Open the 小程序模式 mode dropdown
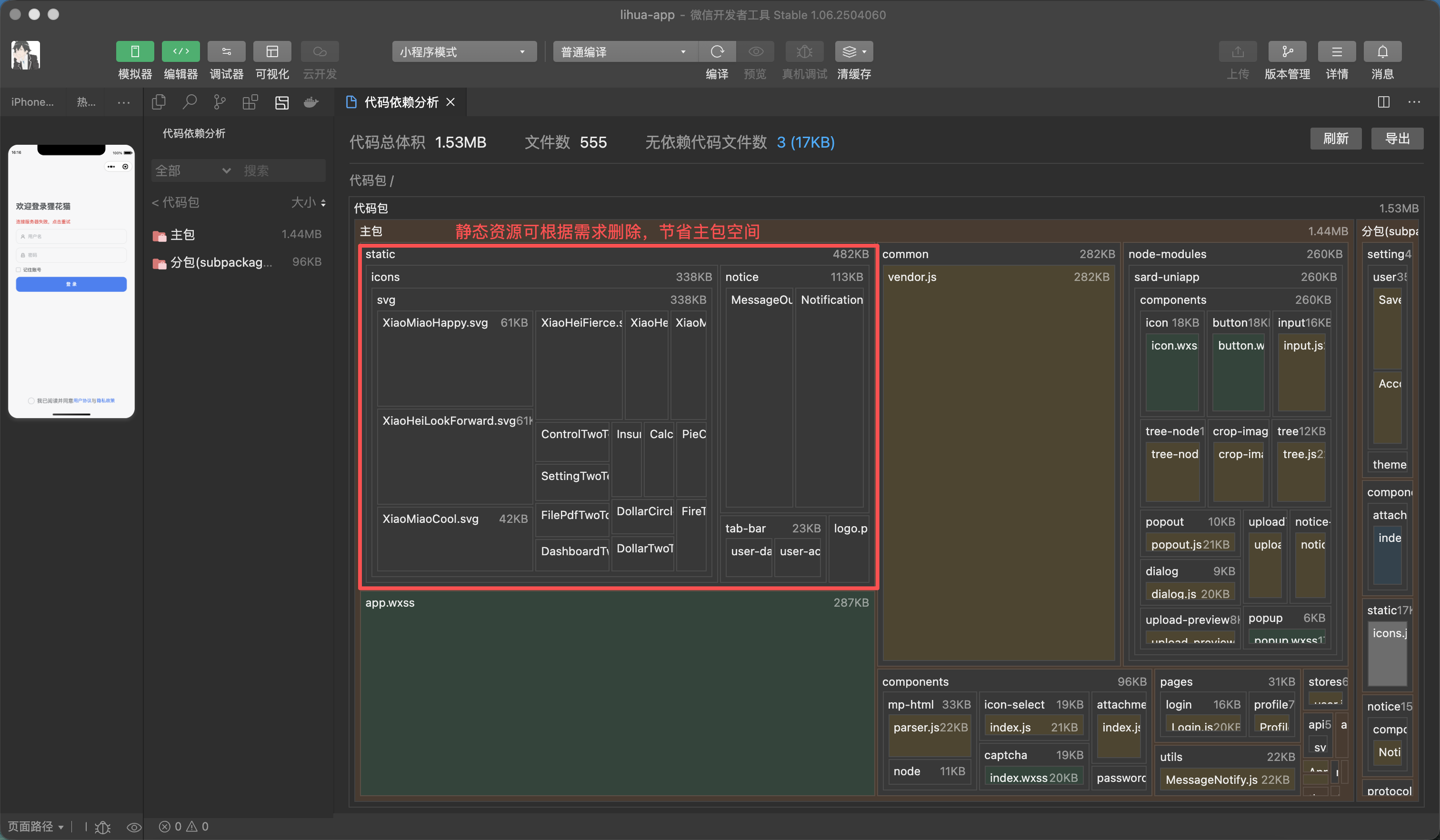The width and height of the screenshot is (1440, 840). click(x=463, y=51)
